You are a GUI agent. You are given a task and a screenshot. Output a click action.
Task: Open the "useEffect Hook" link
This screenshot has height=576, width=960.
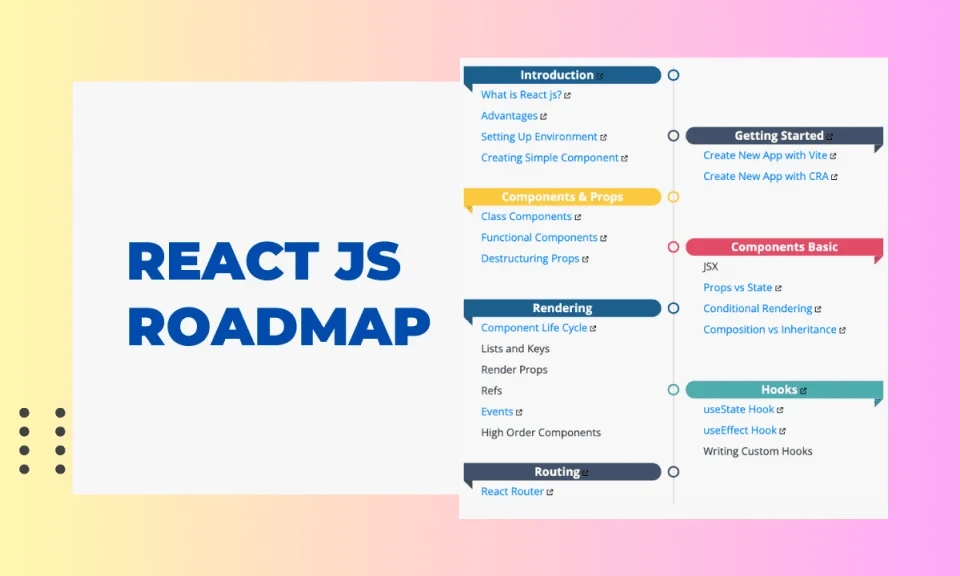point(738,430)
